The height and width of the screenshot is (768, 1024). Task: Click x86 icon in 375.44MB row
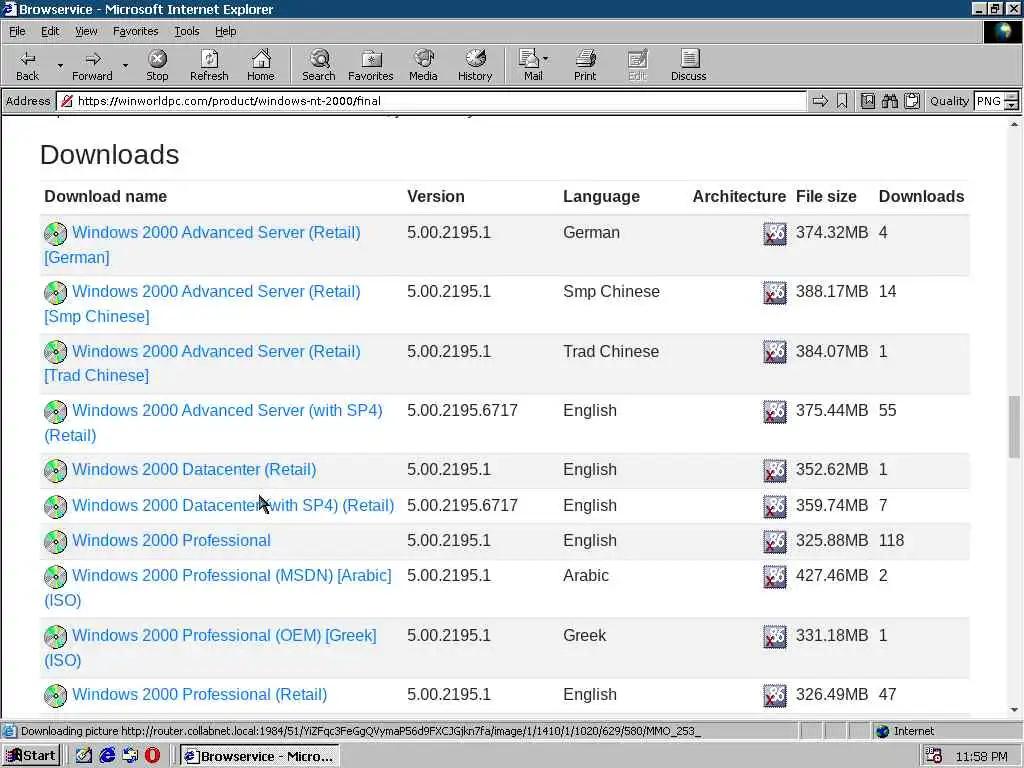click(x=775, y=412)
